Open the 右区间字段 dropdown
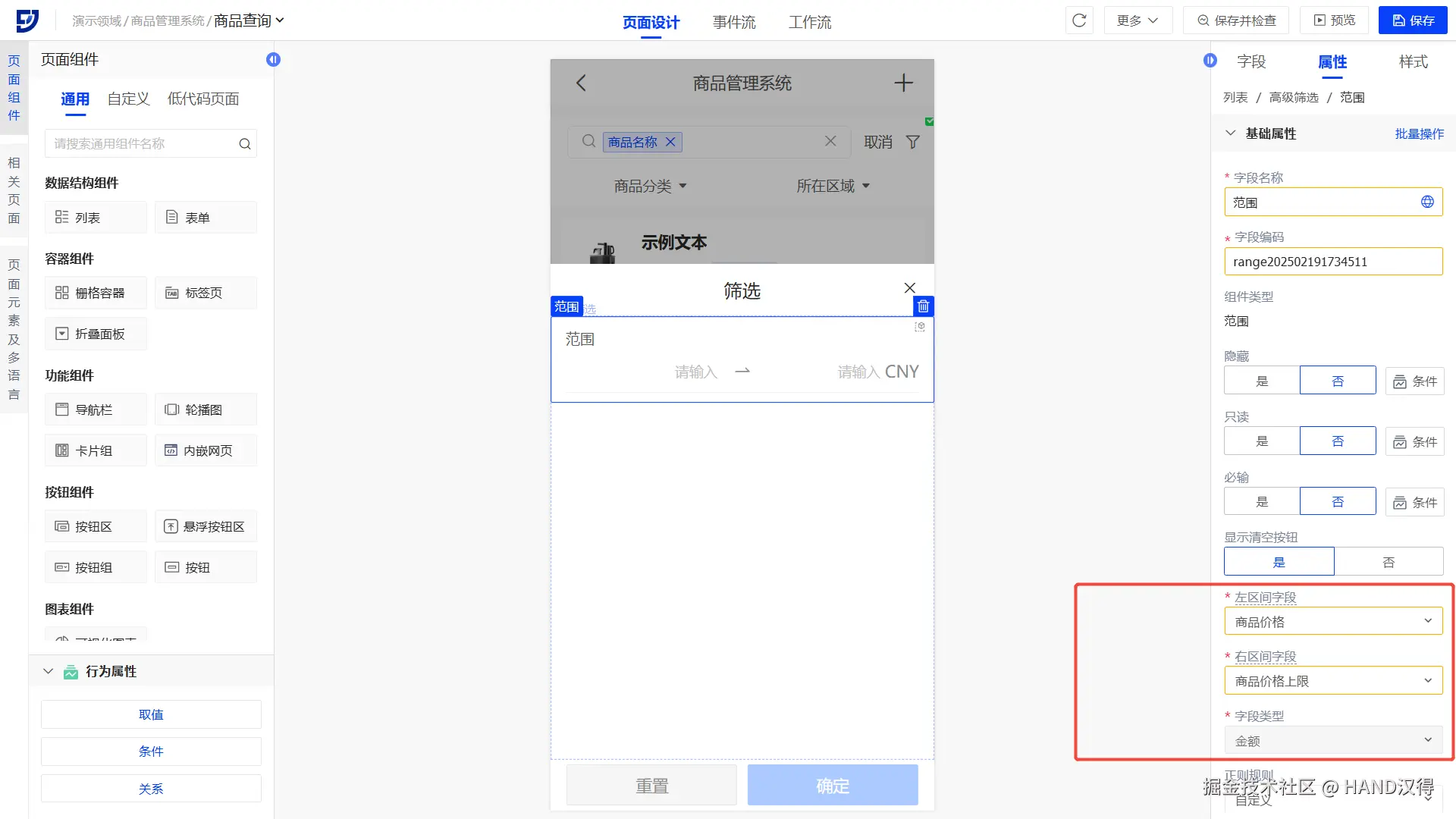 point(1333,680)
